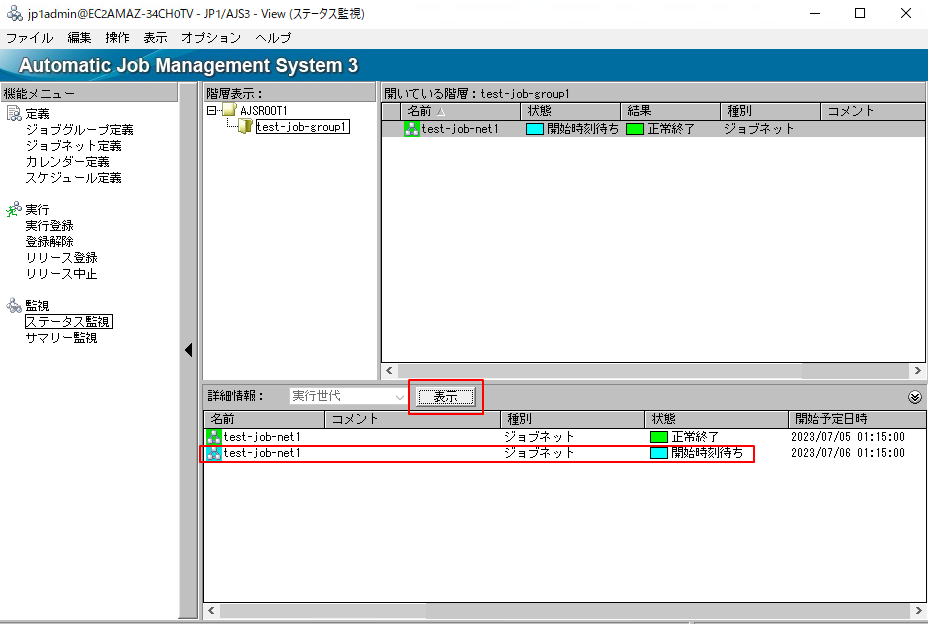Viewport: 928px width, 624px height.
Task: Select 登録解除 in function menu
Action: pos(50,242)
